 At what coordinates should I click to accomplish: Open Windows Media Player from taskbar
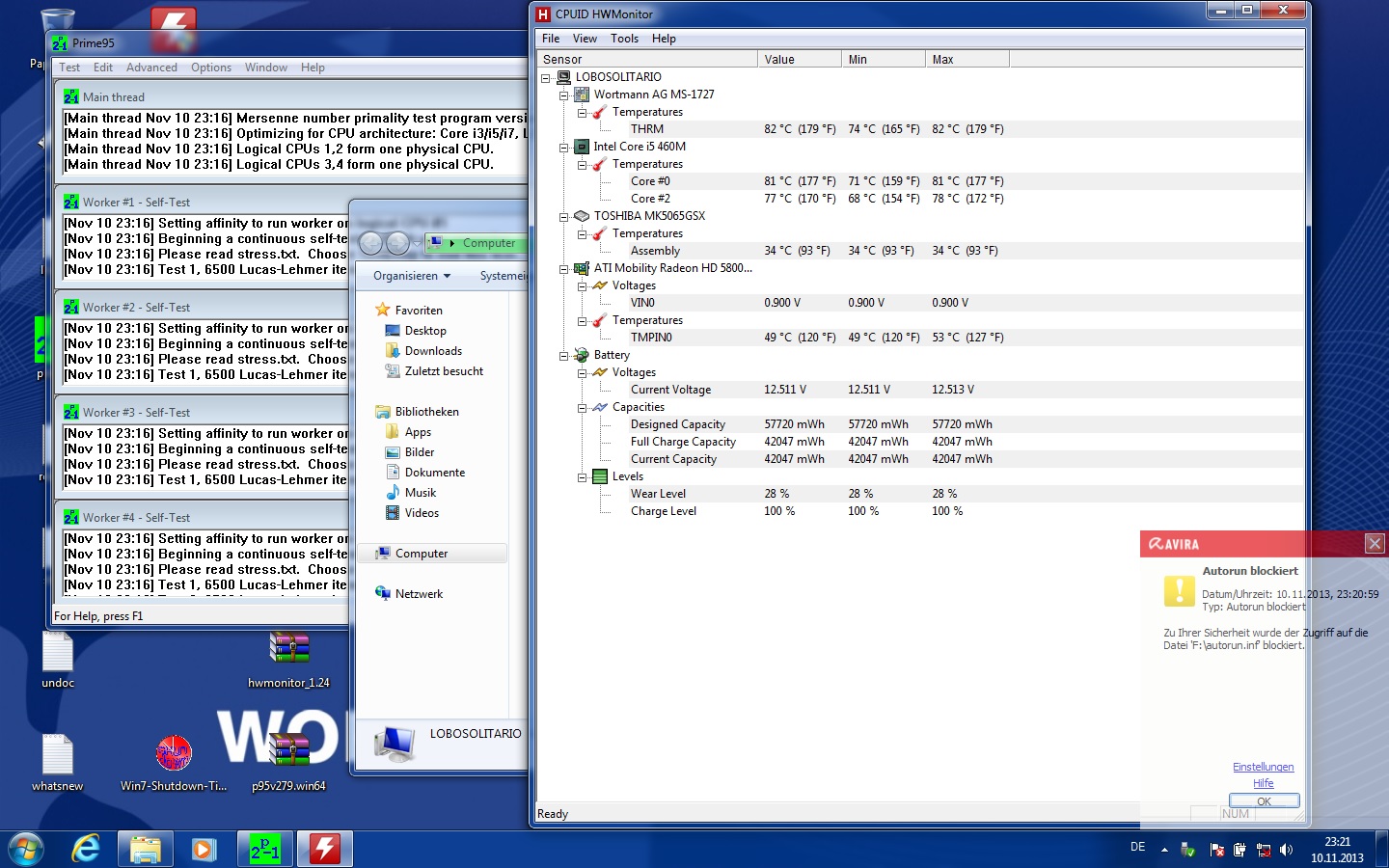coord(203,849)
